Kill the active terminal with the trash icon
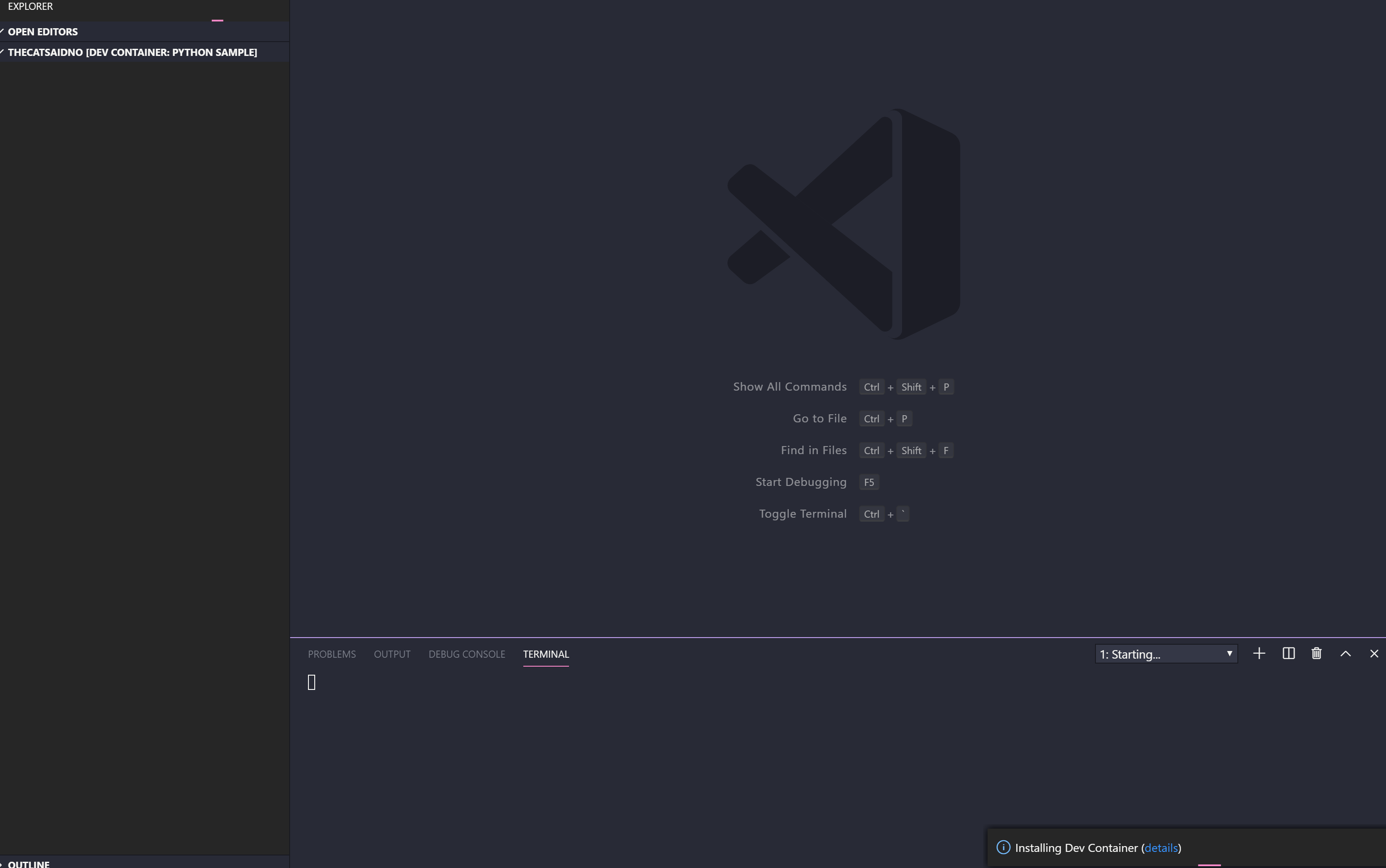 (x=1317, y=653)
